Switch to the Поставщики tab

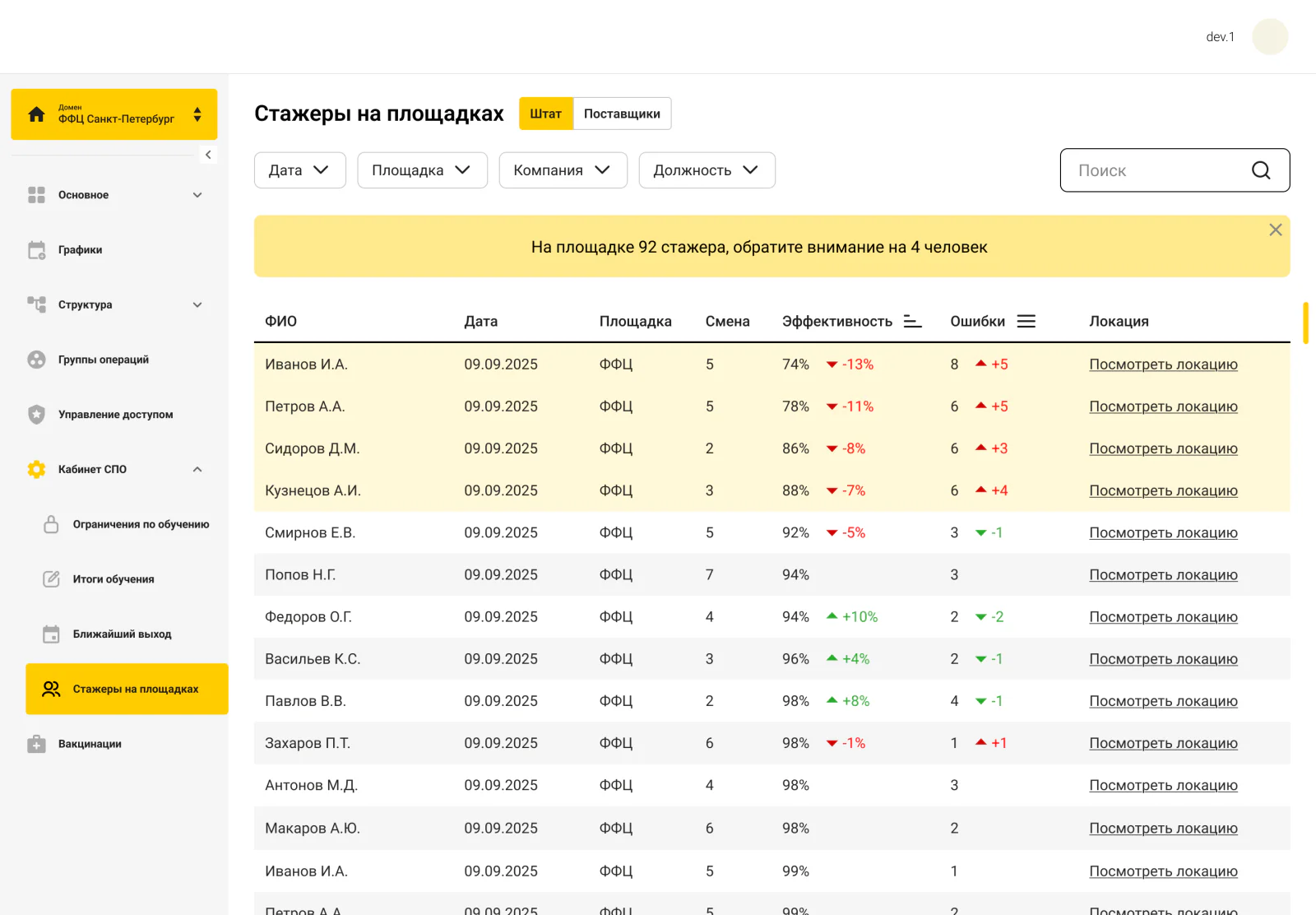point(622,114)
